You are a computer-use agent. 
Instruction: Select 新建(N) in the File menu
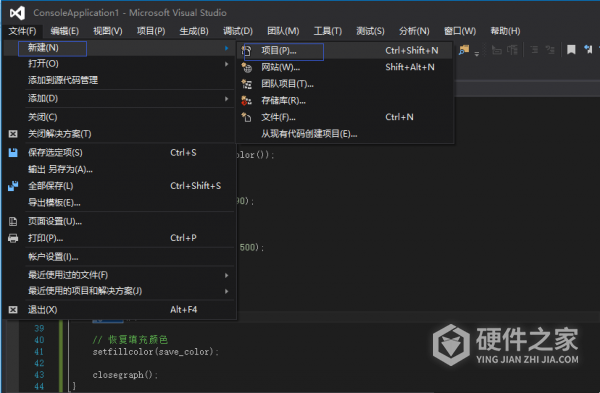119,48
